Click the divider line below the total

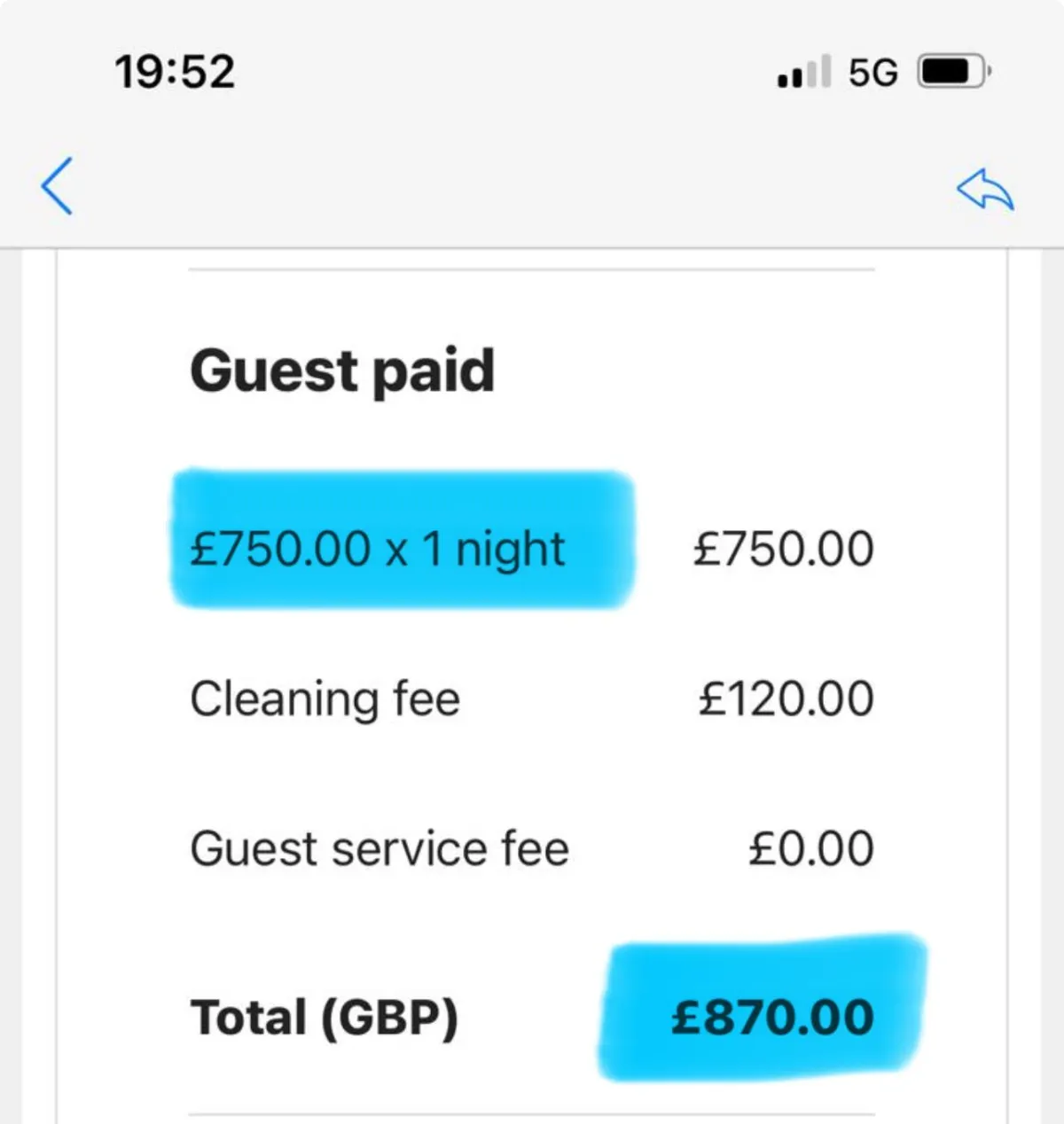click(x=532, y=1114)
